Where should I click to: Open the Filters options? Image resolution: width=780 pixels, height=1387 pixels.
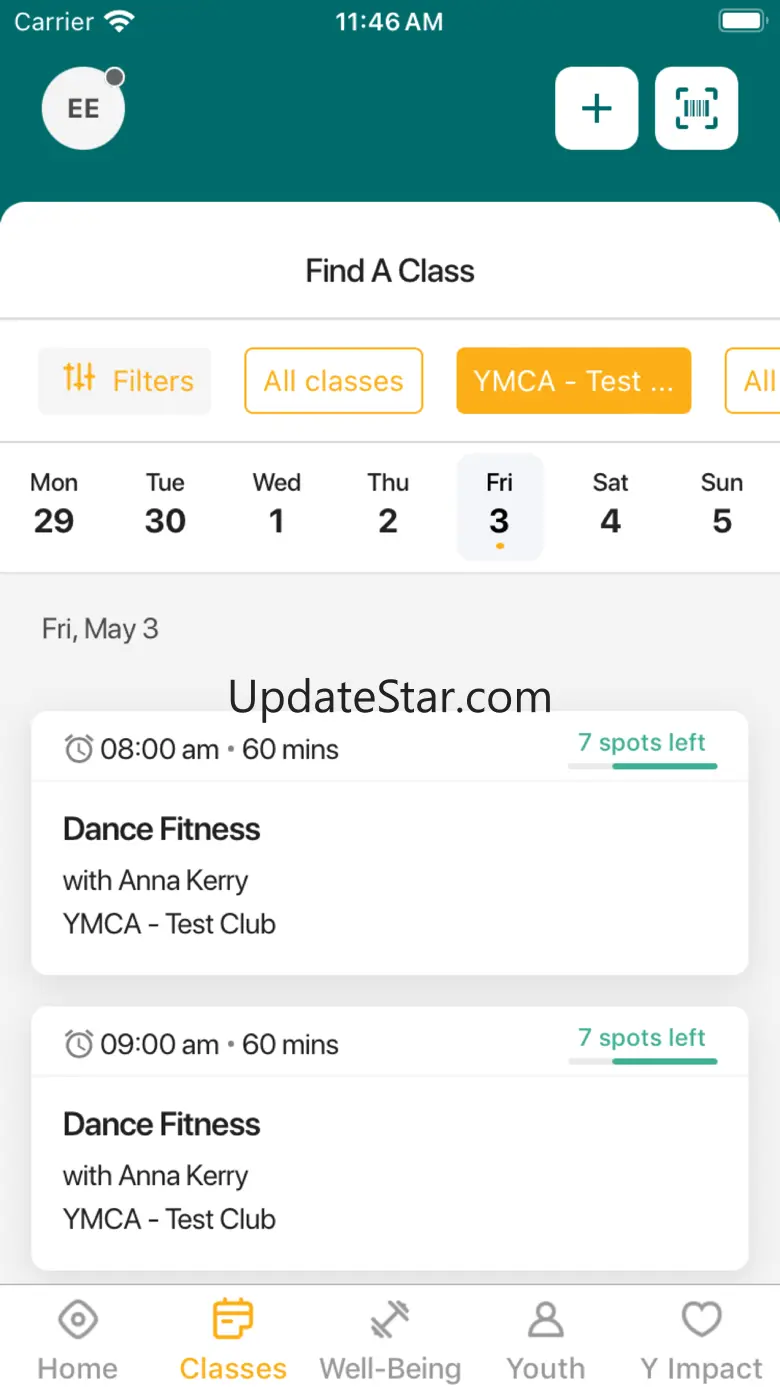click(x=125, y=381)
